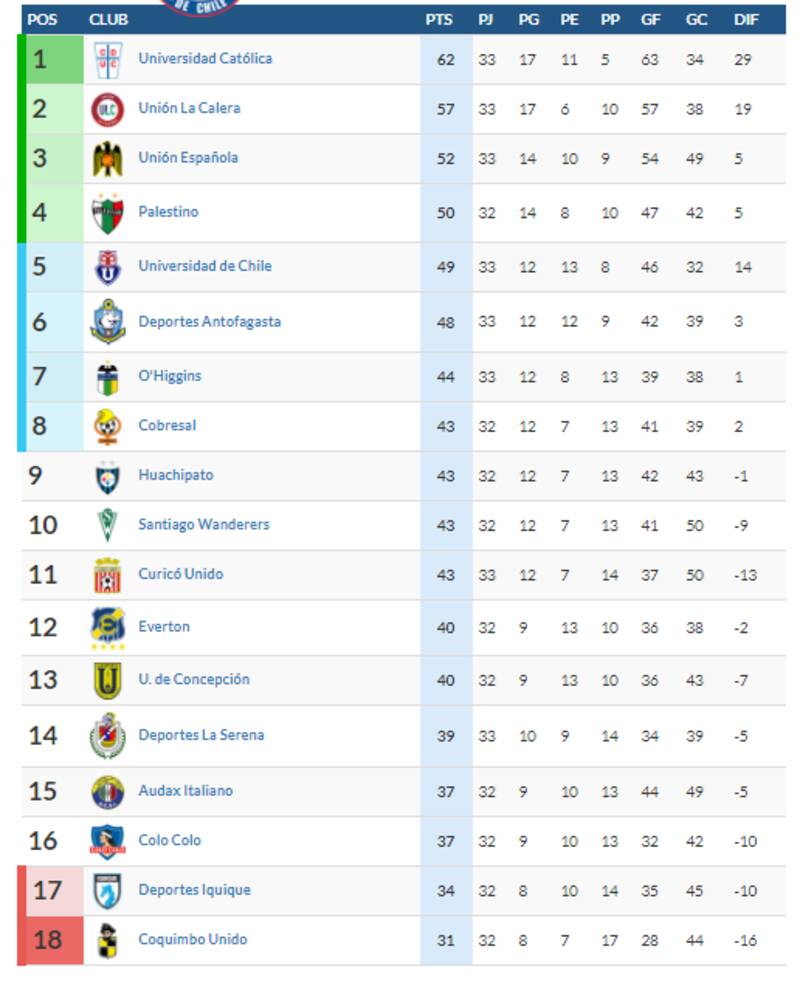The image size is (800, 983).
Task: Select the Deportes Iquique link
Action: pos(194,890)
